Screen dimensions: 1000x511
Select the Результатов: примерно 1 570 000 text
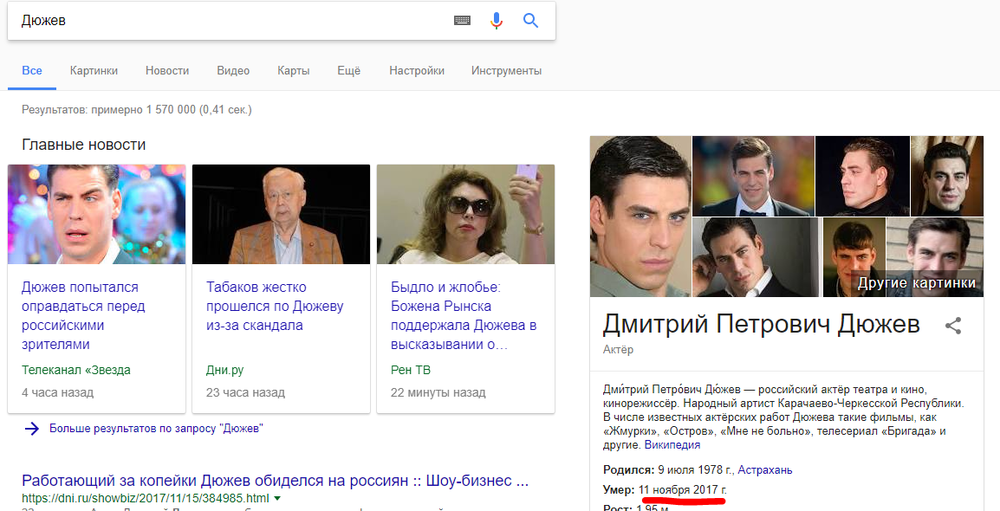136,110
